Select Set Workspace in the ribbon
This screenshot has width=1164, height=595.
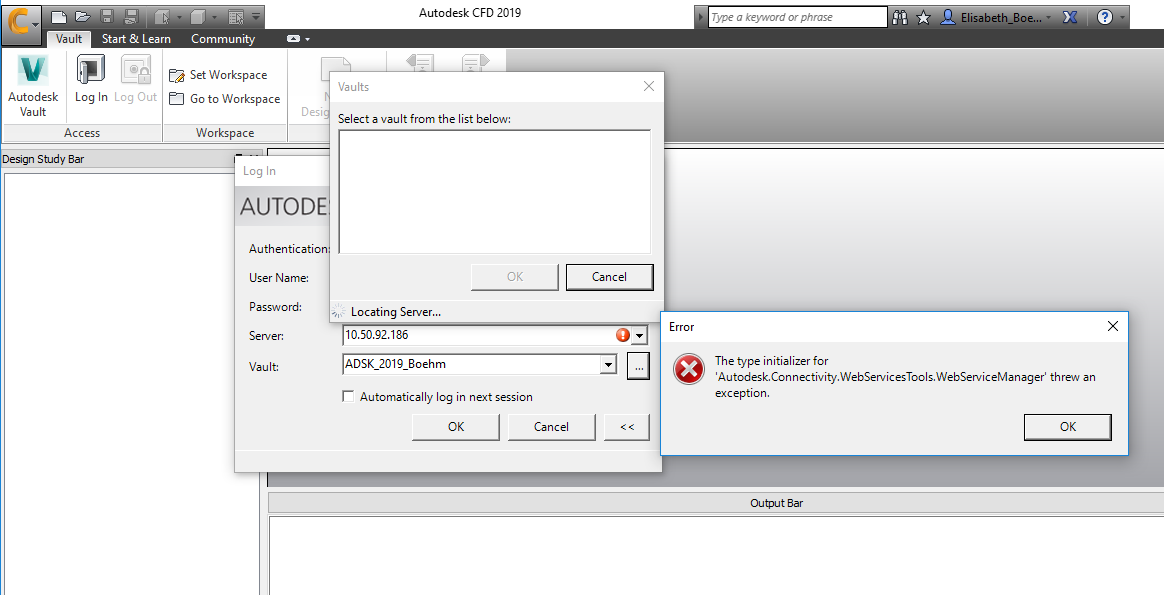(x=218, y=75)
